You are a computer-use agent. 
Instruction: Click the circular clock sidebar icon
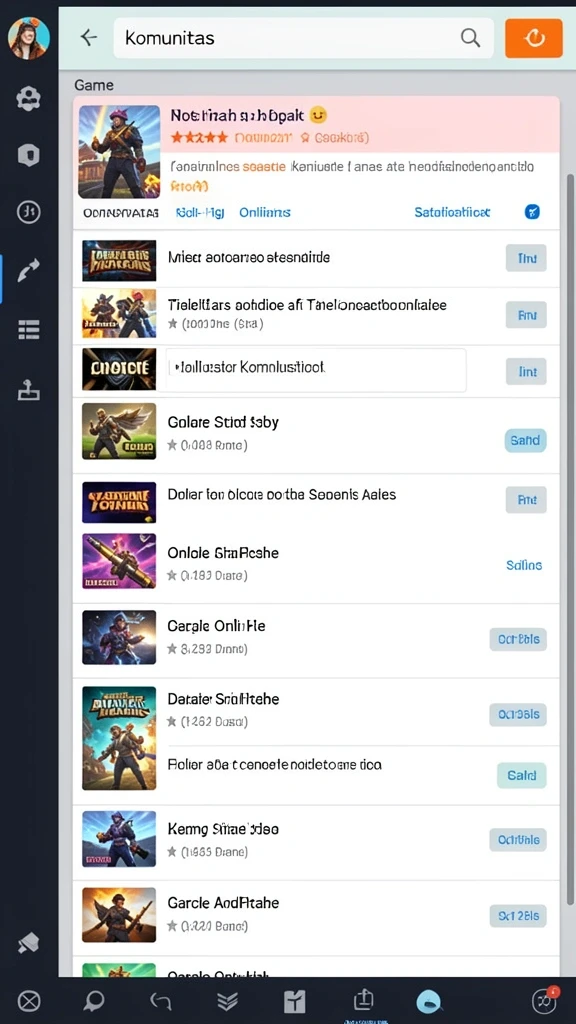29,212
